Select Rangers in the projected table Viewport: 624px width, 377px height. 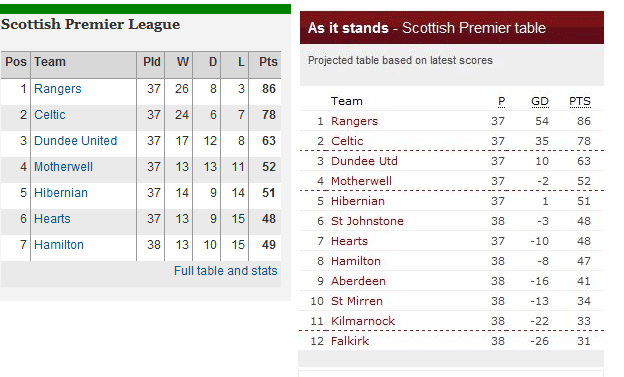click(x=354, y=121)
